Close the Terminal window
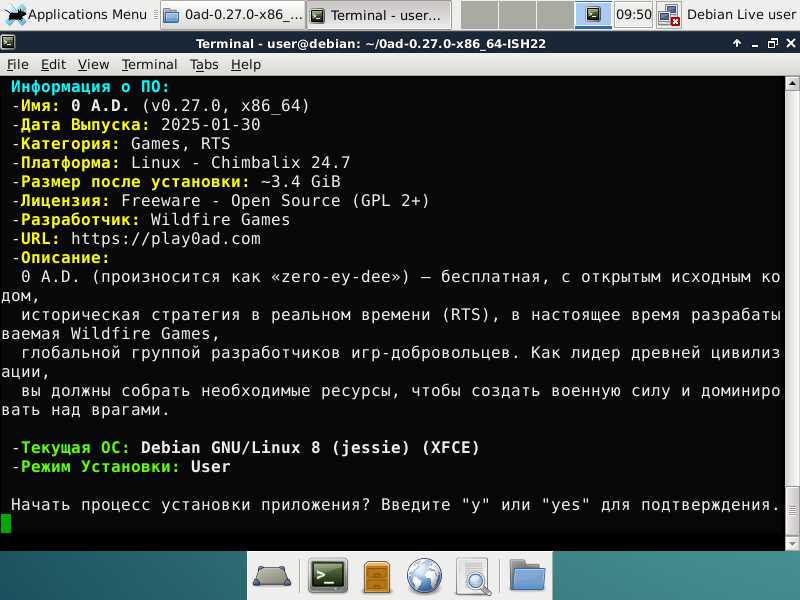800x600 pixels. point(791,43)
